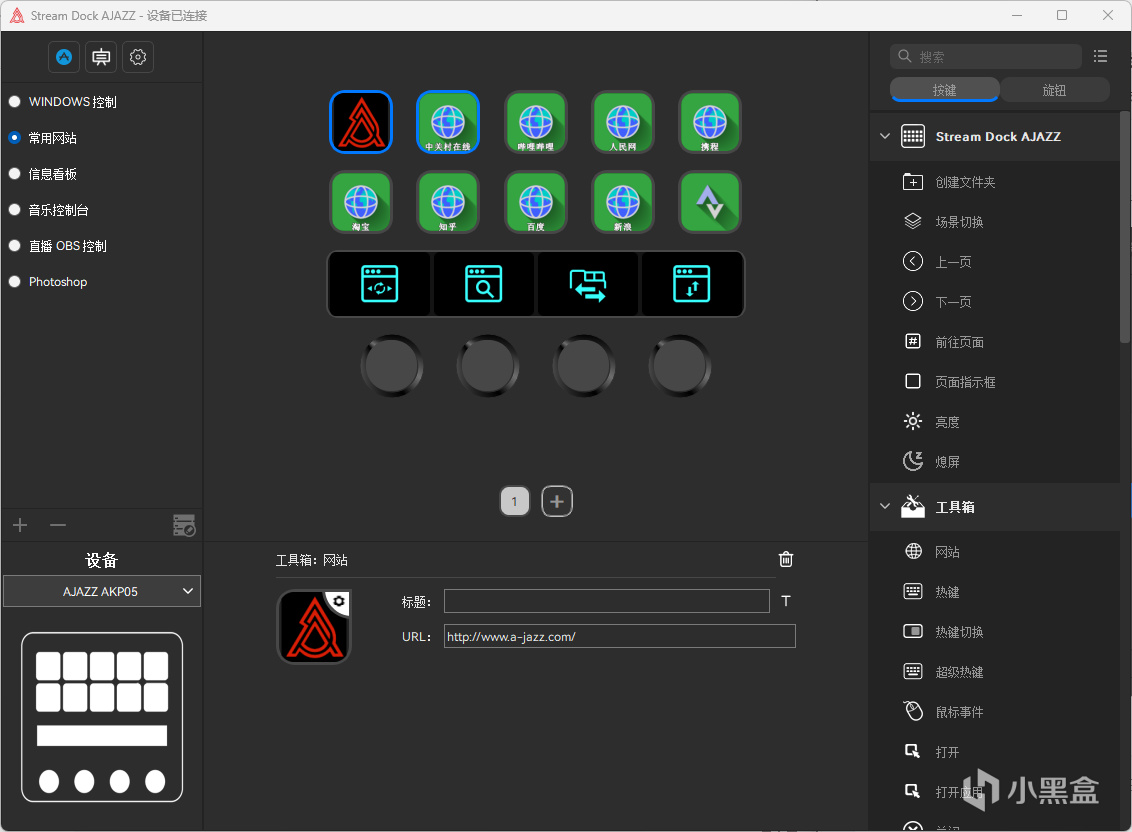This screenshot has width=1132, height=832.
Task: Switch to the 按键 tab
Action: [x=944, y=90]
